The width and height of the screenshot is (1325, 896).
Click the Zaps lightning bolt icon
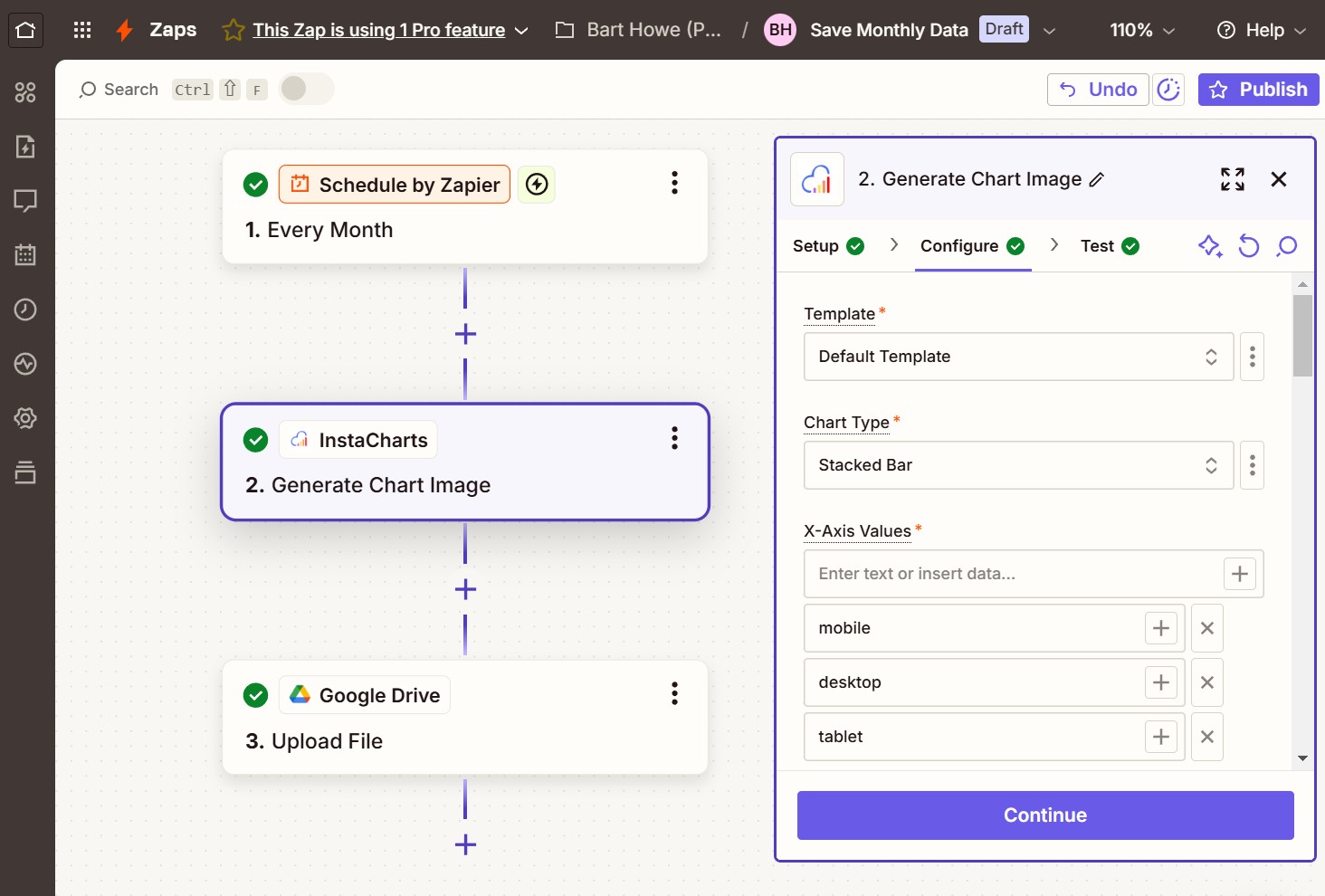[125, 30]
